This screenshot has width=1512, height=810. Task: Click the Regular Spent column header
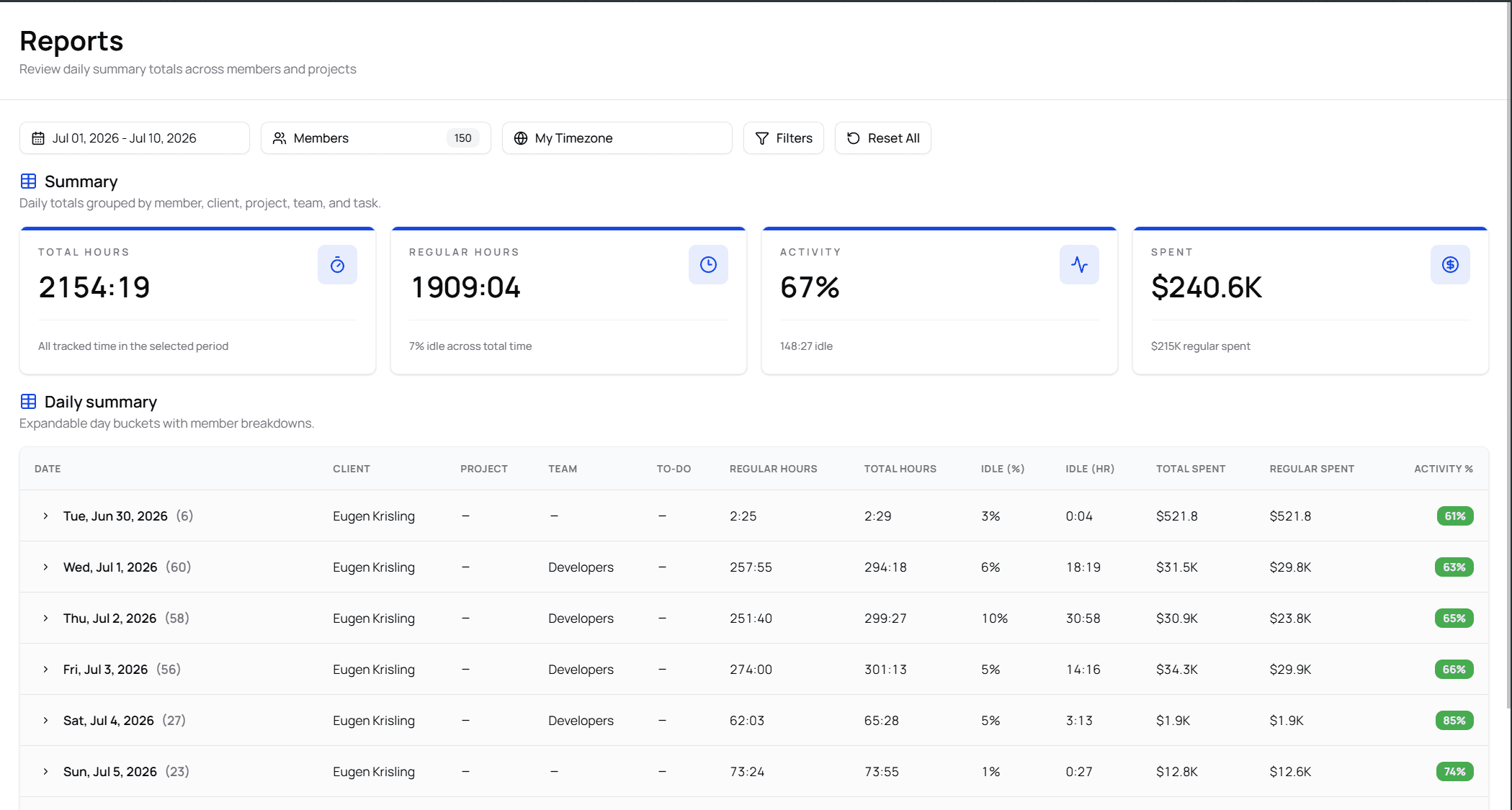tap(1312, 469)
